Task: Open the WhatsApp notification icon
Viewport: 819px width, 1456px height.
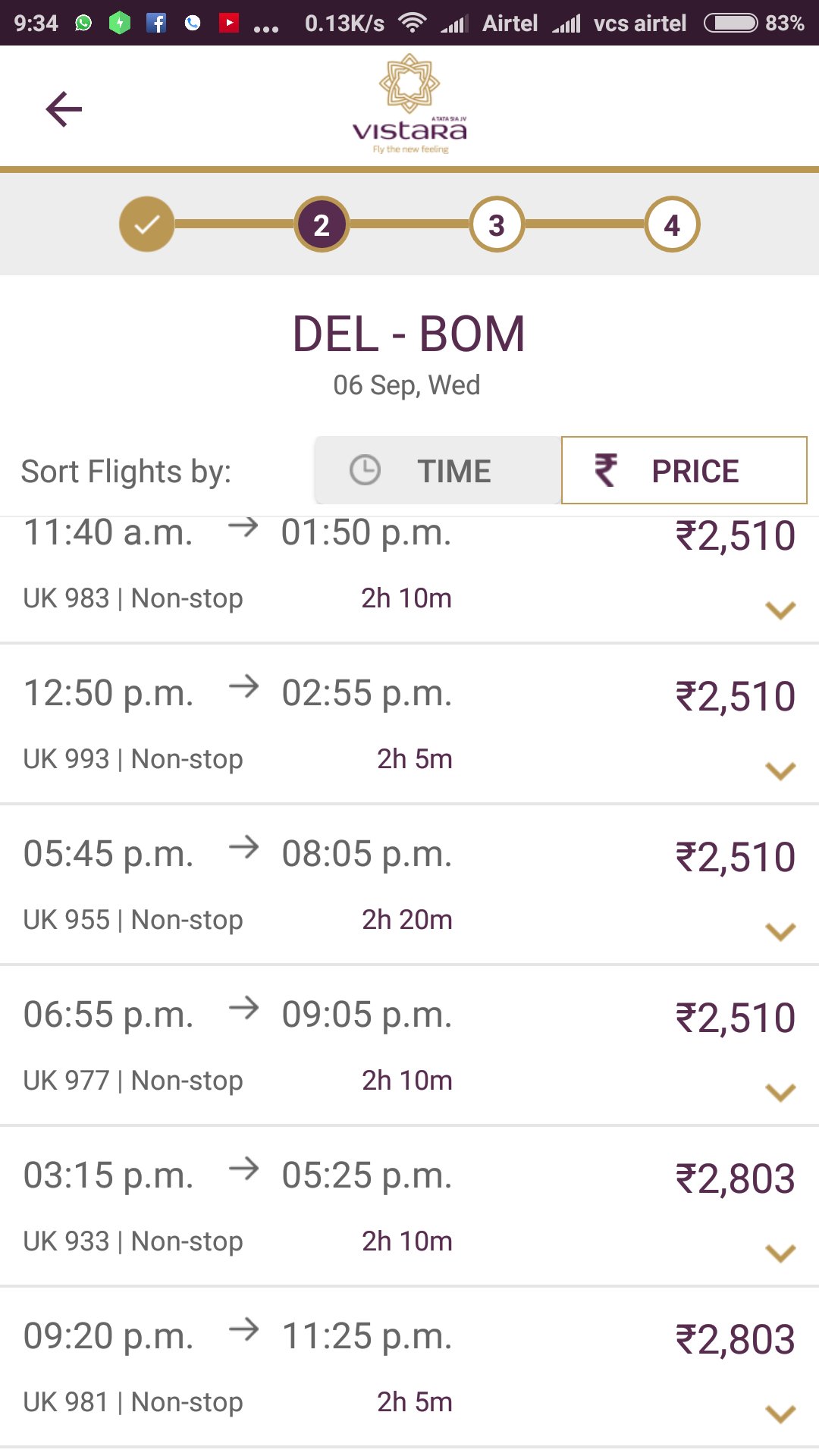Action: point(83,23)
